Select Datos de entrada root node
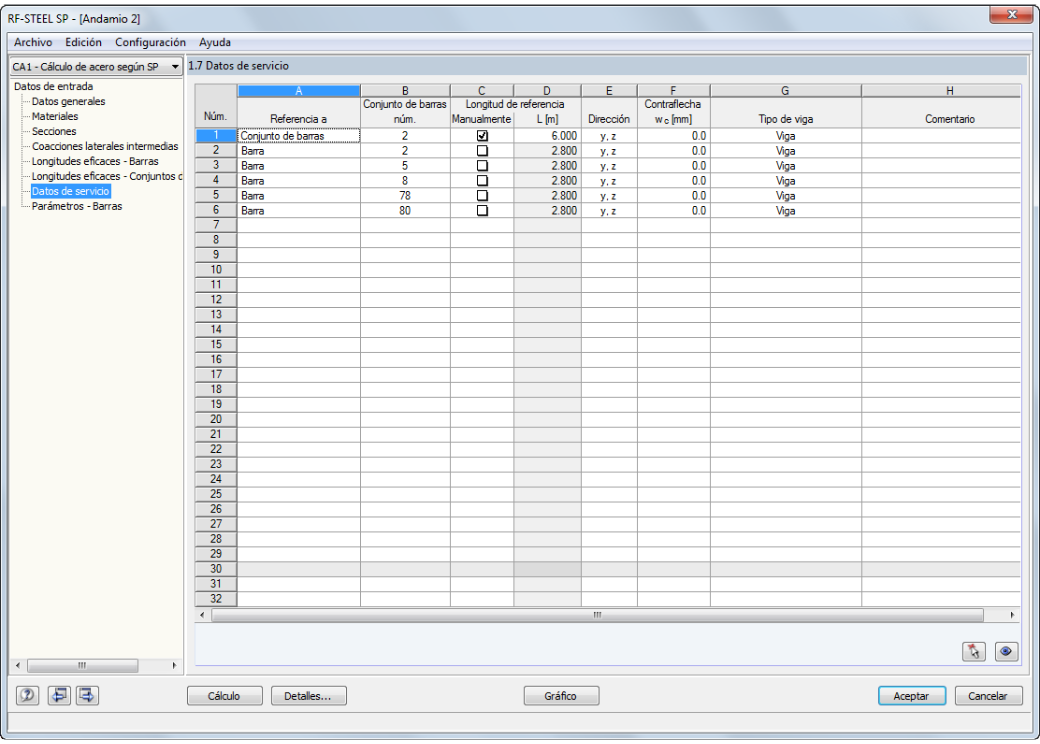The height and width of the screenshot is (744, 1040). 53,86
